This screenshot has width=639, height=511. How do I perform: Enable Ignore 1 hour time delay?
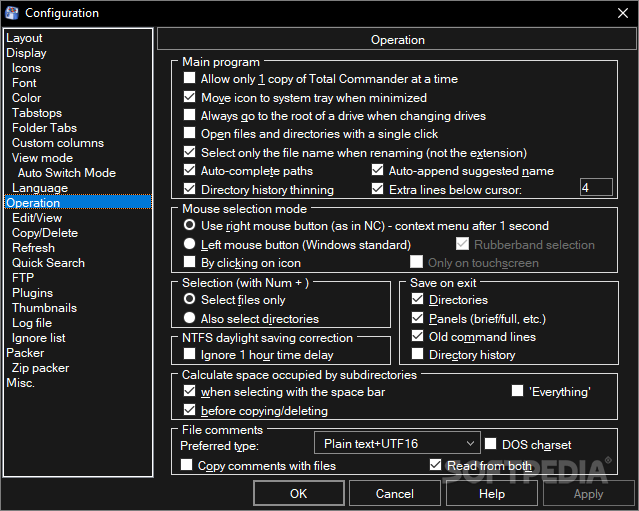pyautogui.click(x=189, y=354)
